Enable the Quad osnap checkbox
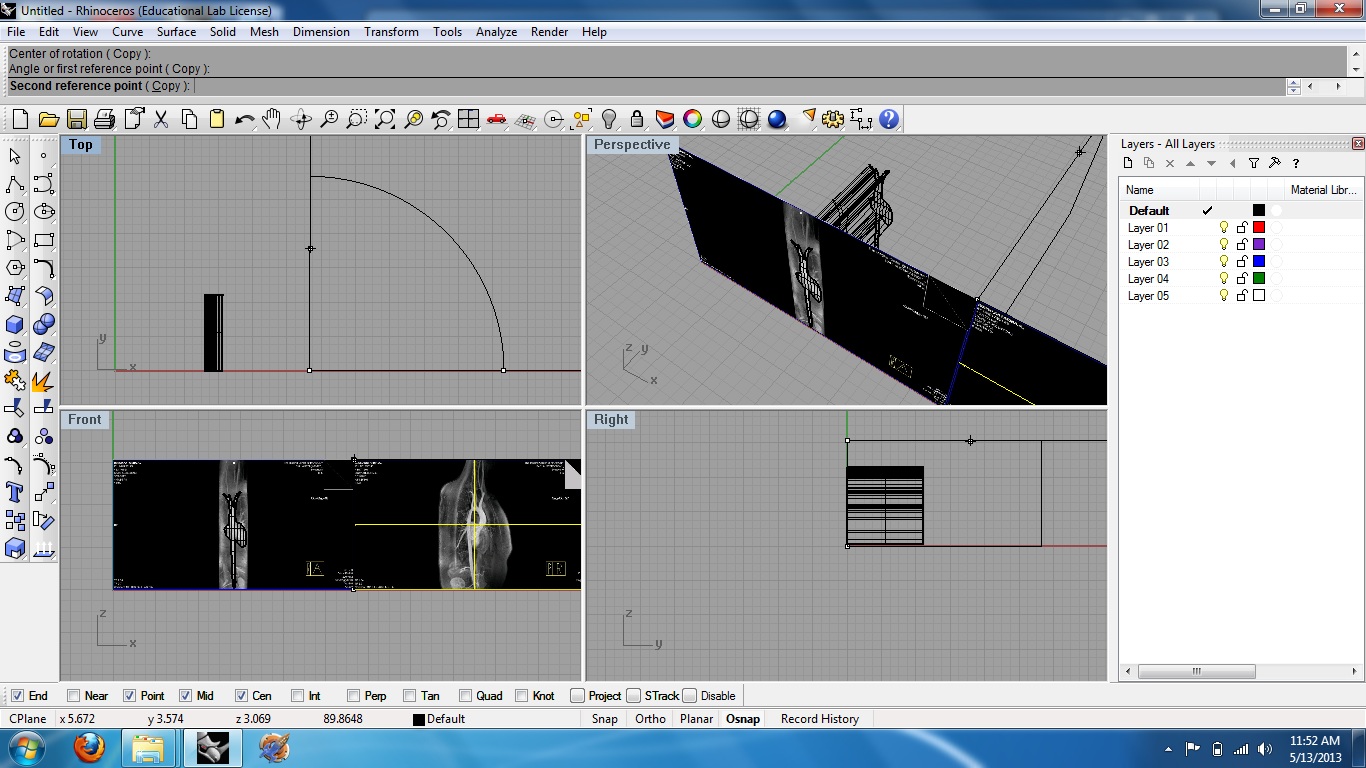 tap(466, 696)
